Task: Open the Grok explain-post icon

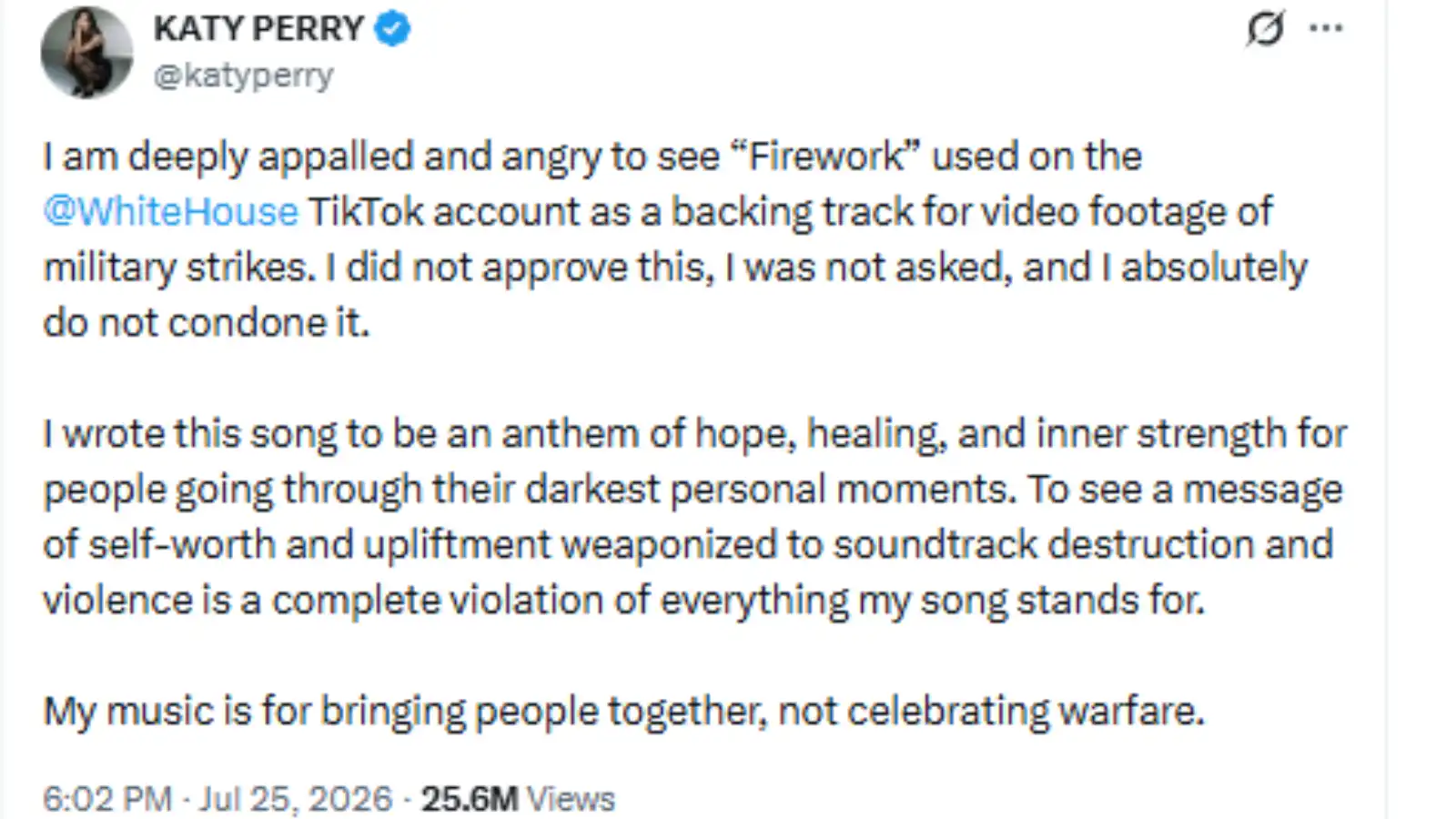Action: 1265,28
